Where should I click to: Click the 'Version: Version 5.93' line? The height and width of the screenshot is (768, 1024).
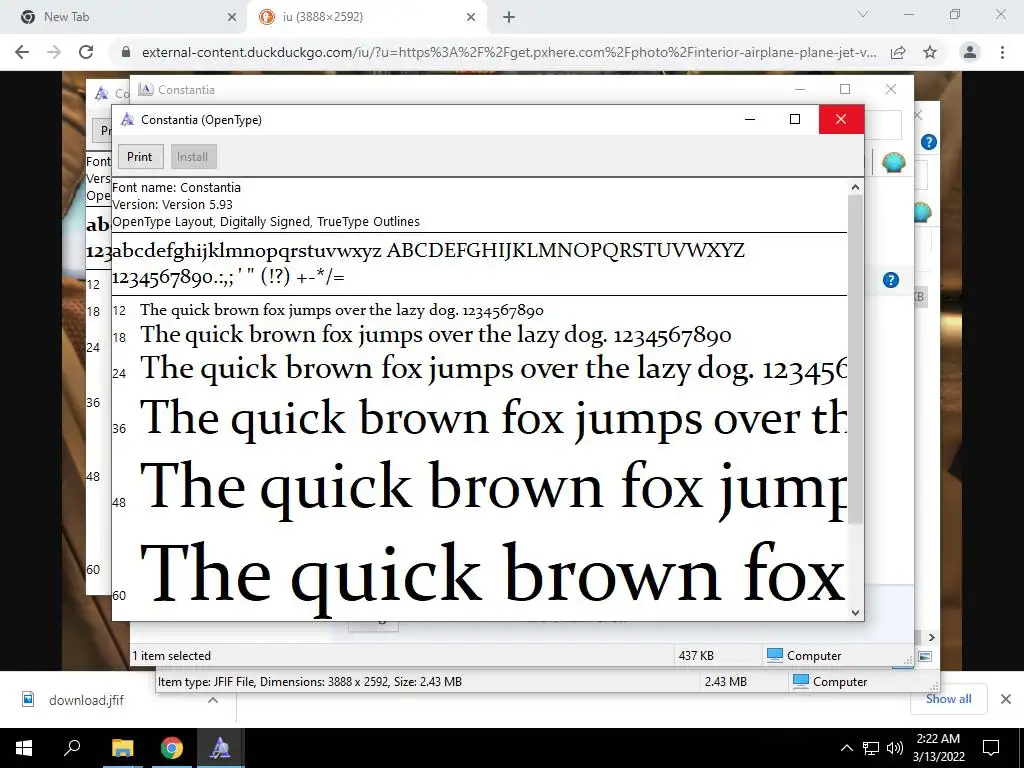pos(172,204)
